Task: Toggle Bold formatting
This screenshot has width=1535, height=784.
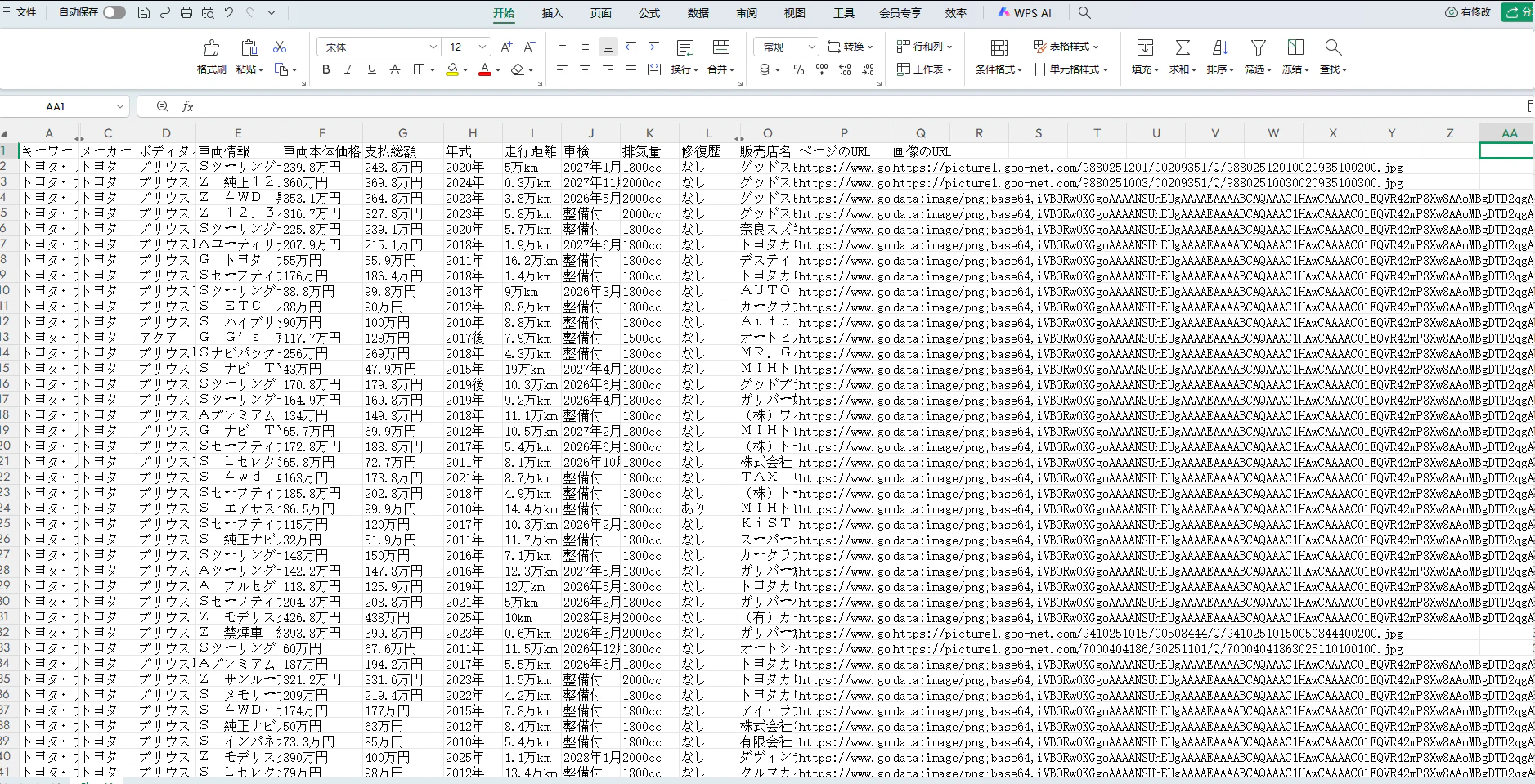Action: point(326,69)
